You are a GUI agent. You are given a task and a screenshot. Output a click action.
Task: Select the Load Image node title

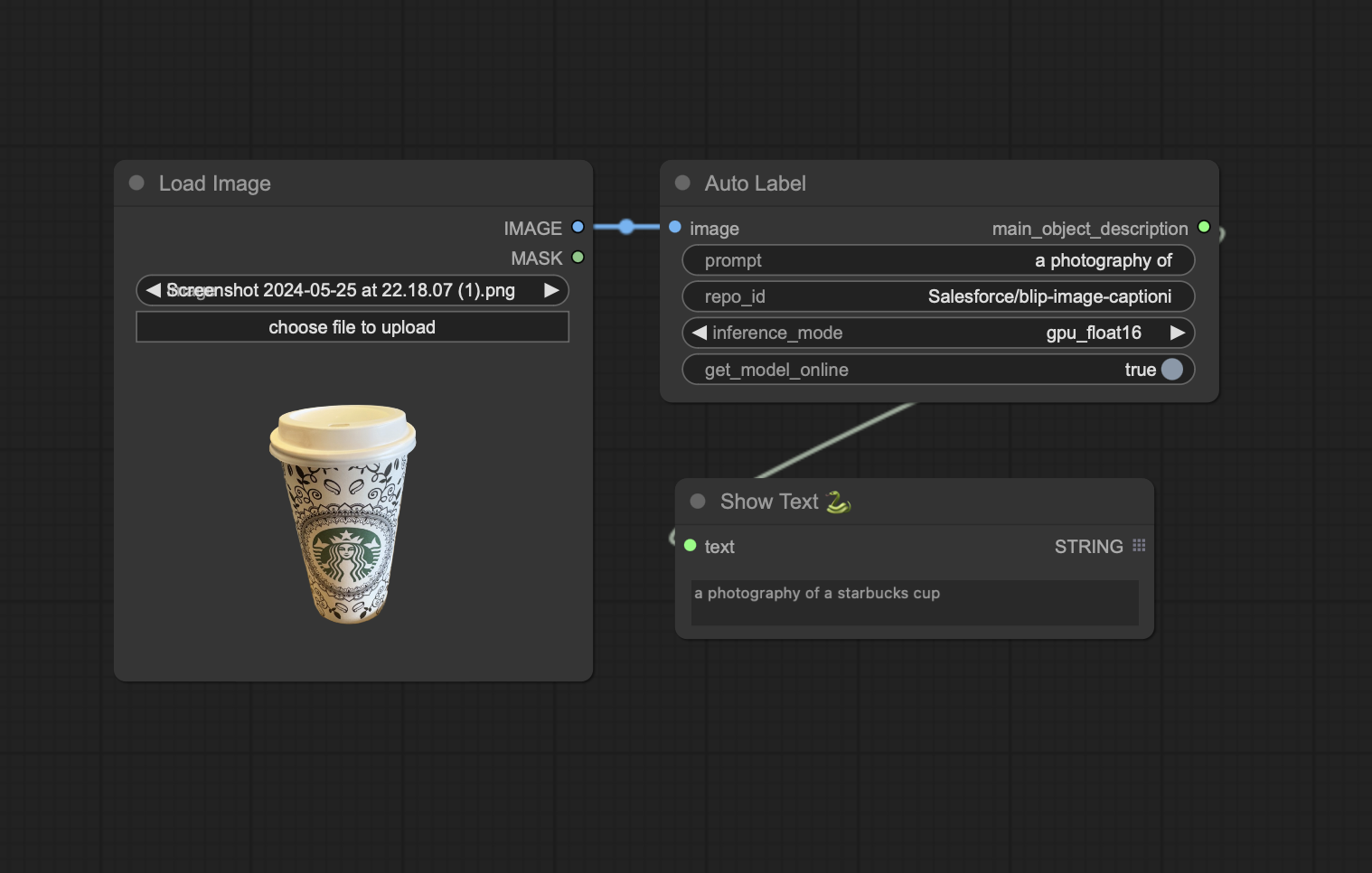click(215, 183)
